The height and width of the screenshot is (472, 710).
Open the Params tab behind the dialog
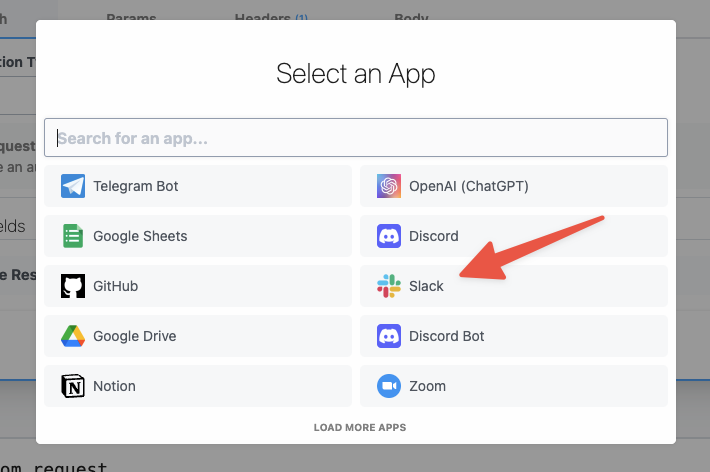131,17
